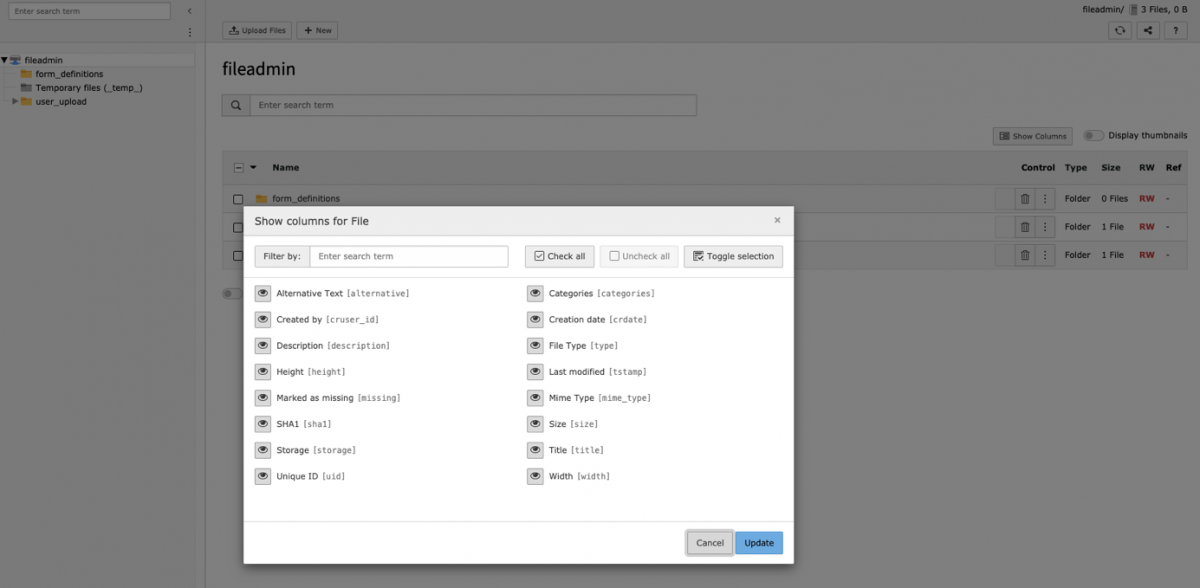Open selection dropdown arrow in list header
This screenshot has height=588, width=1200.
point(253,168)
